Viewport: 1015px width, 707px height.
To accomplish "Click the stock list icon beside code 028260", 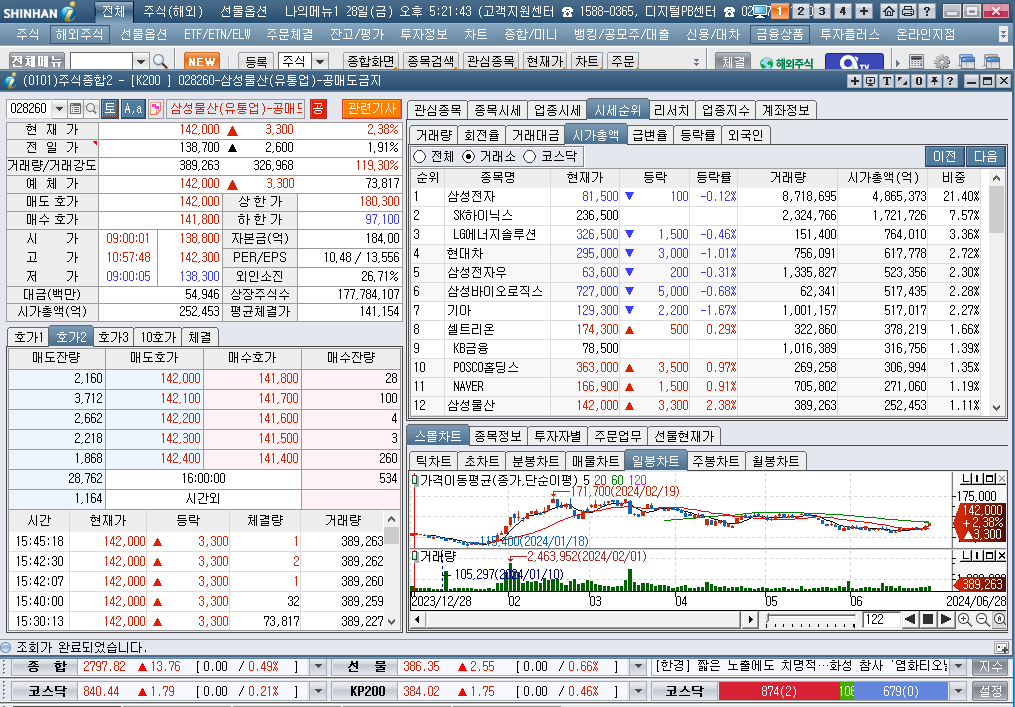I will point(75,108).
